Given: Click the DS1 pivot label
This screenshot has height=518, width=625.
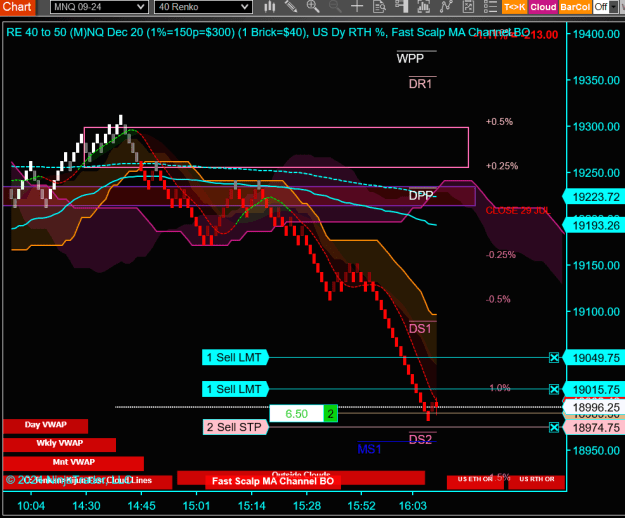Looking at the screenshot, I should tap(420, 329).
